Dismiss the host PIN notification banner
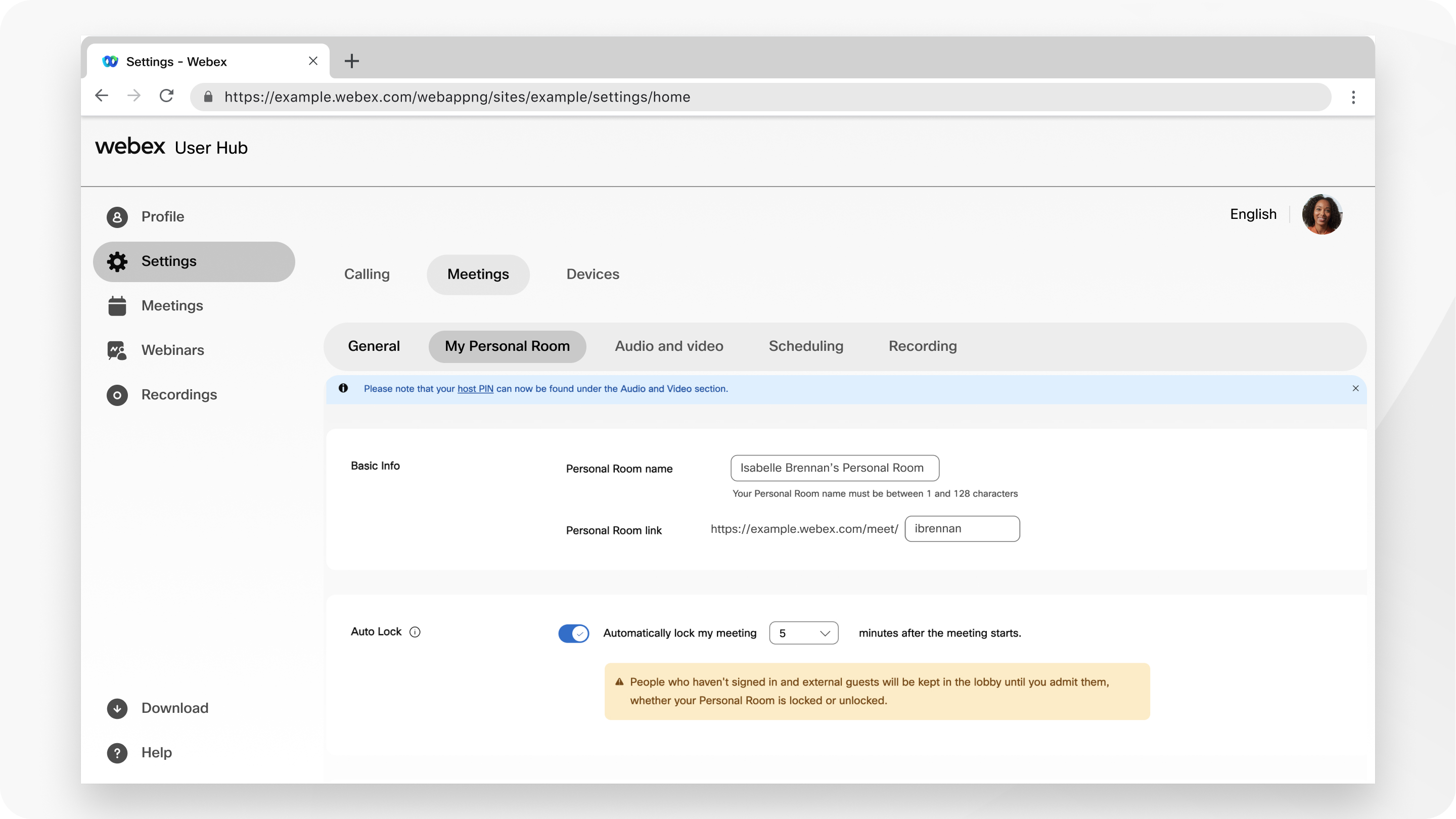The height and width of the screenshot is (819, 1456). 1356,388
